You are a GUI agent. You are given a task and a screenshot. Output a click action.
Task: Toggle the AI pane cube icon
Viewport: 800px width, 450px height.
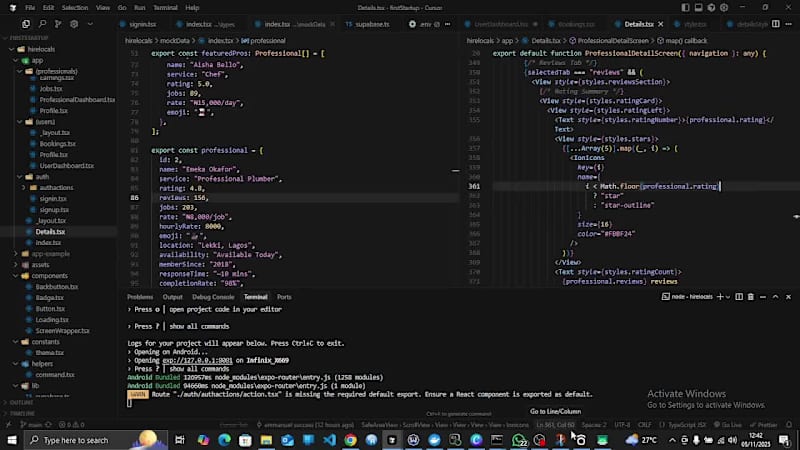tap(711, 8)
